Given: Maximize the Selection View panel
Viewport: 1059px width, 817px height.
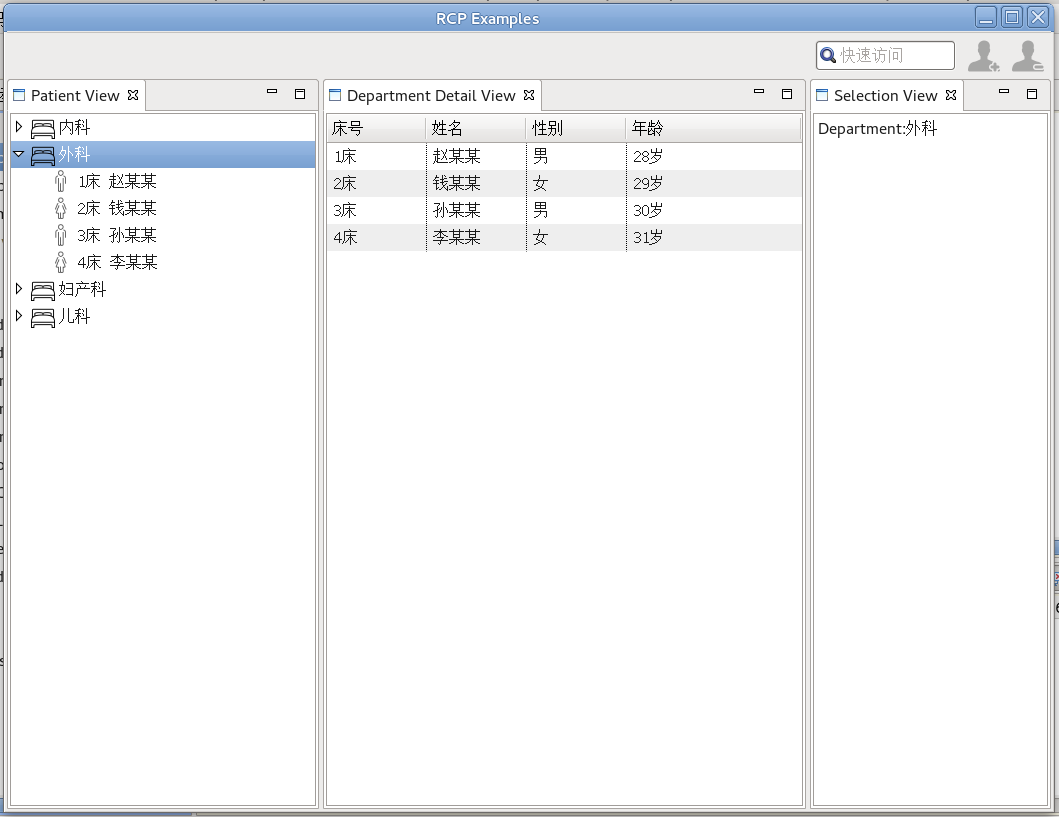Looking at the screenshot, I should point(1032,94).
